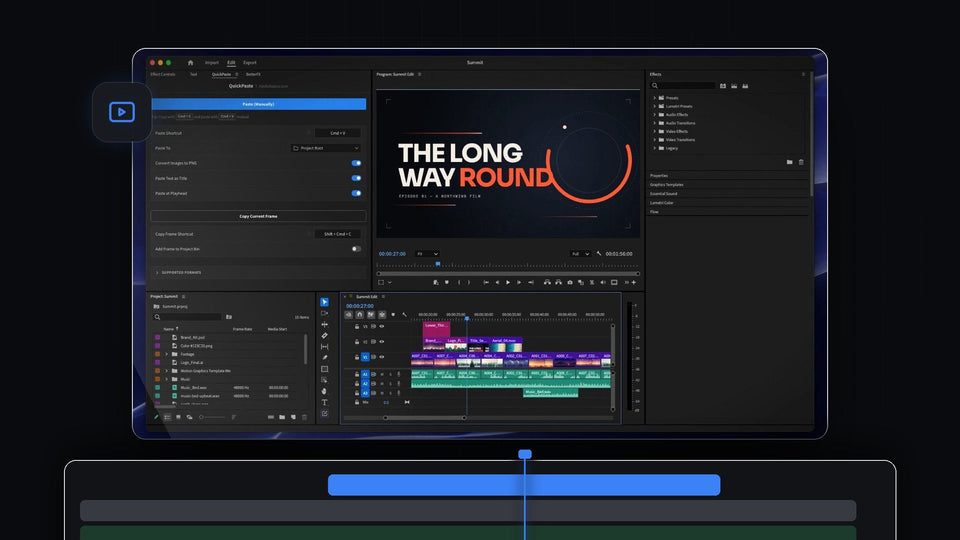Image resolution: width=960 pixels, height=540 pixels.
Task: Open the Full playback resolution dropdown
Action: [580, 253]
